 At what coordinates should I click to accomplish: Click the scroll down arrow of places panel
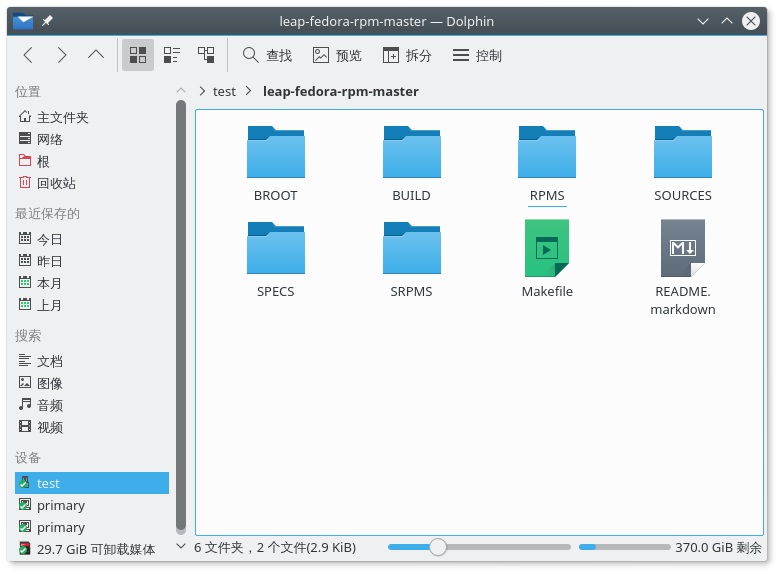pyautogui.click(x=181, y=546)
